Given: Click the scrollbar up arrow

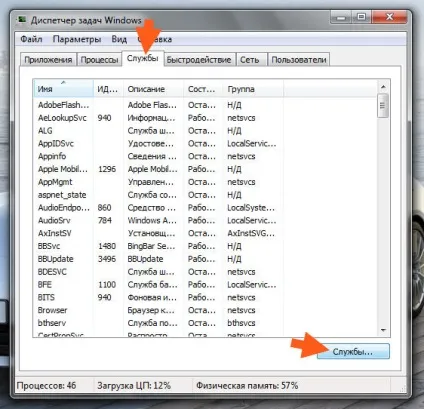Looking at the screenshot, I should click(x=383, y=87).
